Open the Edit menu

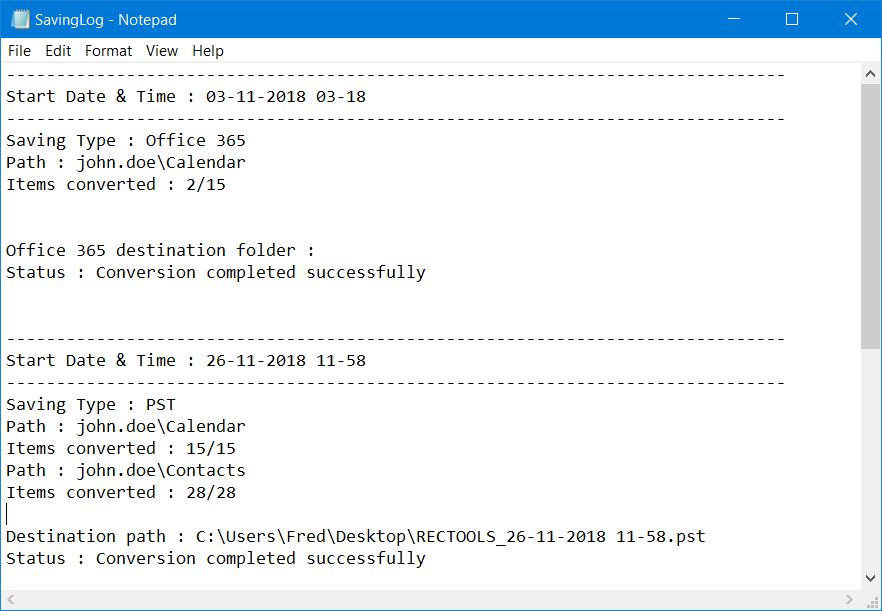[x=58, y=51]
